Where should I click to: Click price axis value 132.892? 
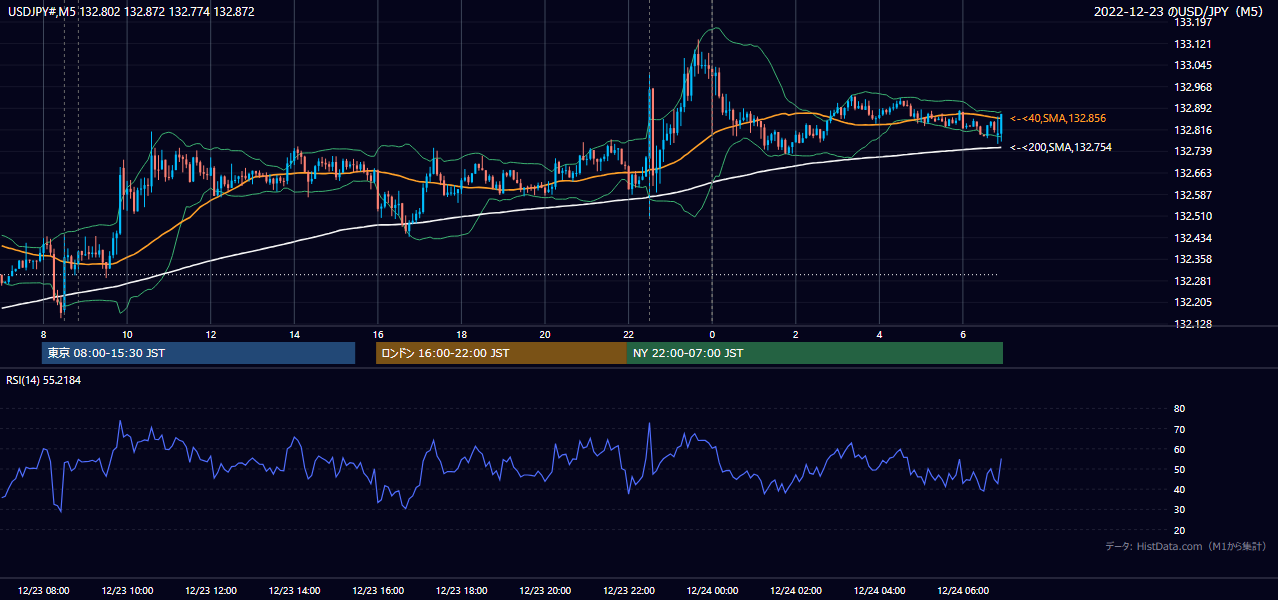pos(1193,109)
